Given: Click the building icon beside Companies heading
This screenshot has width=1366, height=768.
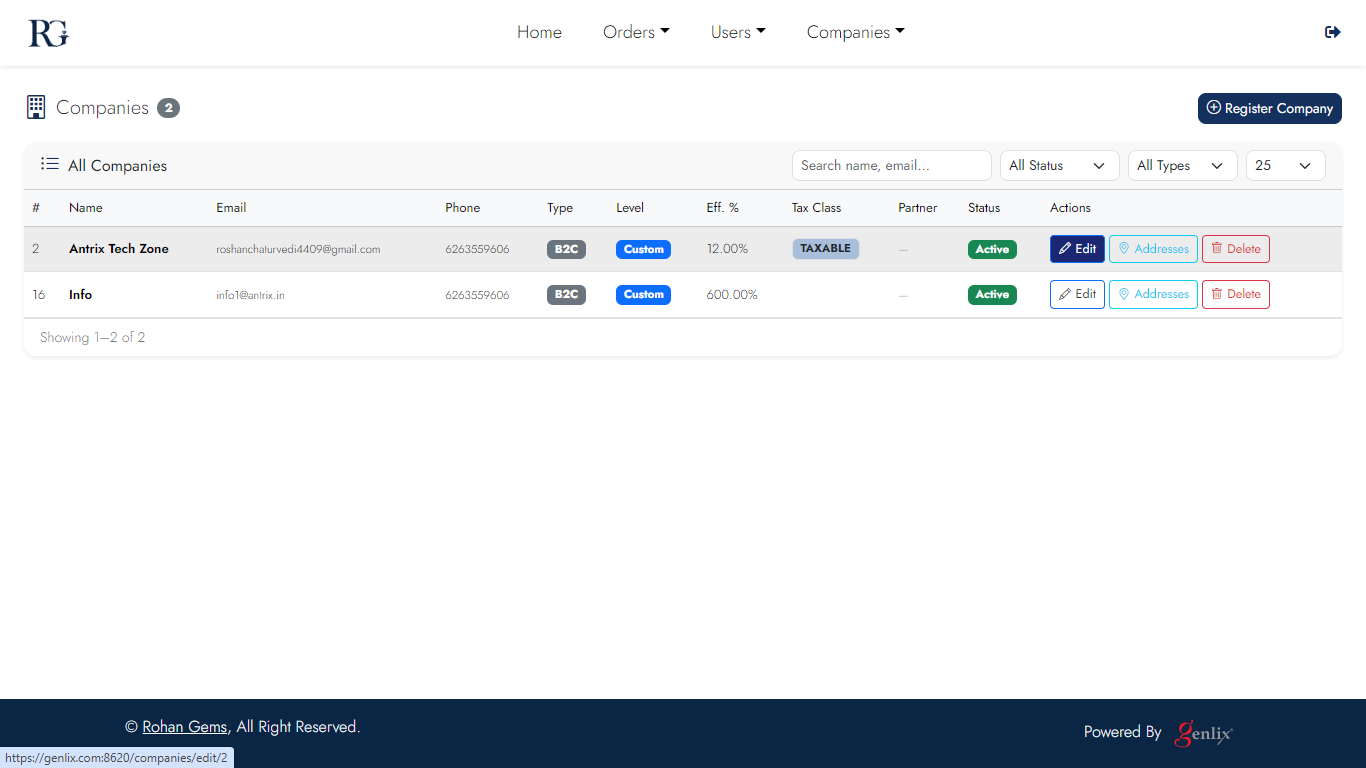Looking at the screenshot, I should (x=36, y=107).
